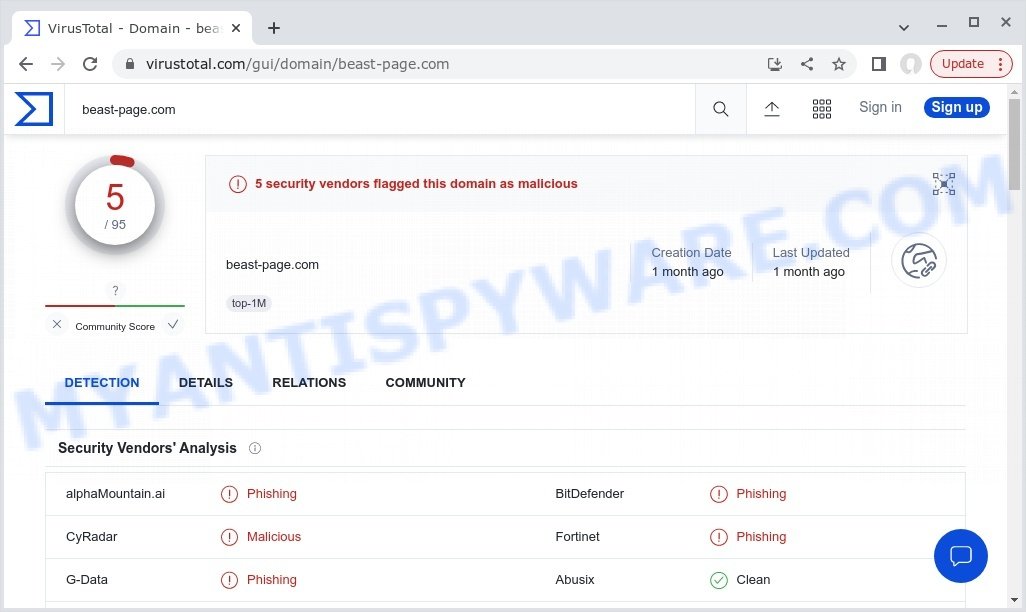The image size is (1026, 612).
Task: Click the Malicious verdict text for CyRadar
Action: pos(274,537)
